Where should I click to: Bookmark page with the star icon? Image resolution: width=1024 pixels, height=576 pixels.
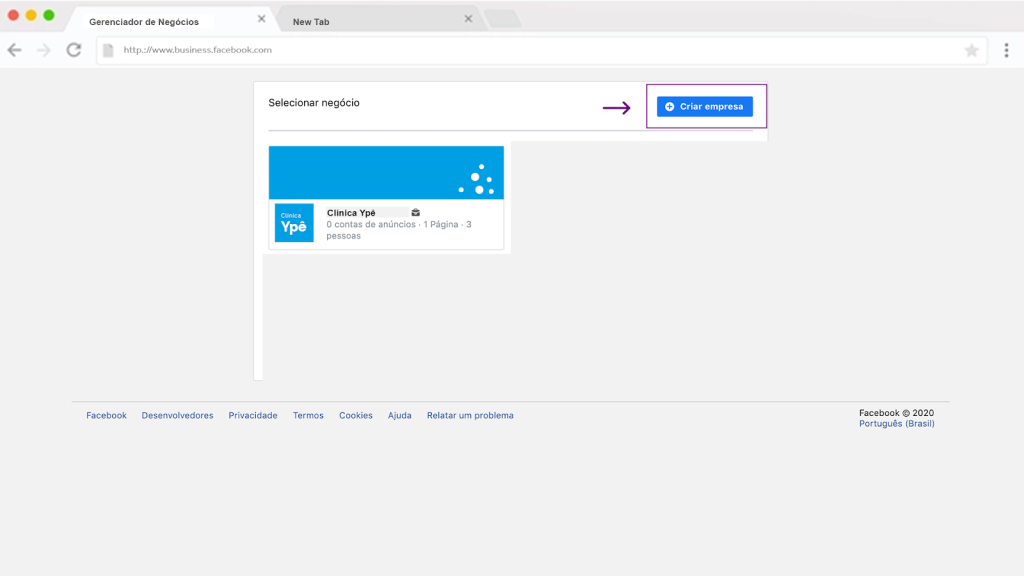pyautogui.click(x=971, y=50)
